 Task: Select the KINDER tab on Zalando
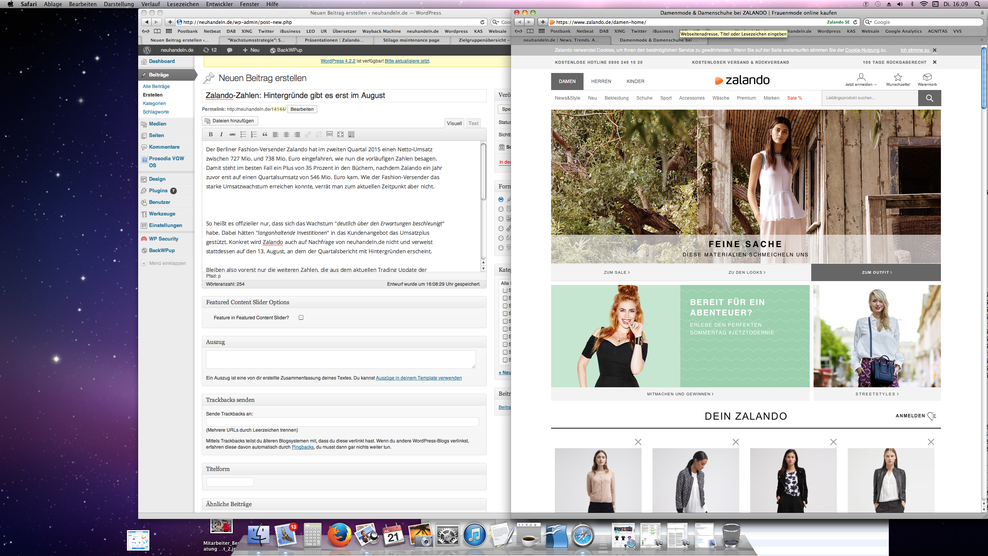click(x=635, y=81)
